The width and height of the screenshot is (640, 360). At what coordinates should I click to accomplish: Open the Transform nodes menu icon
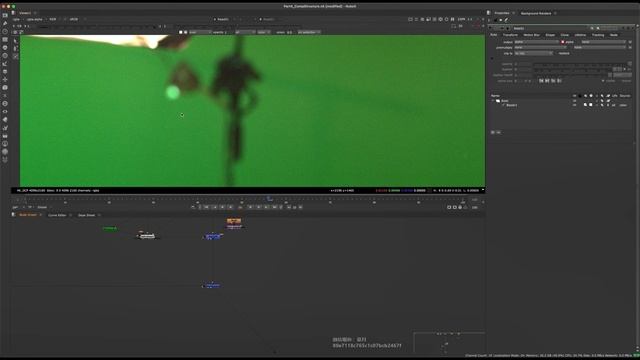pos(5,80)
